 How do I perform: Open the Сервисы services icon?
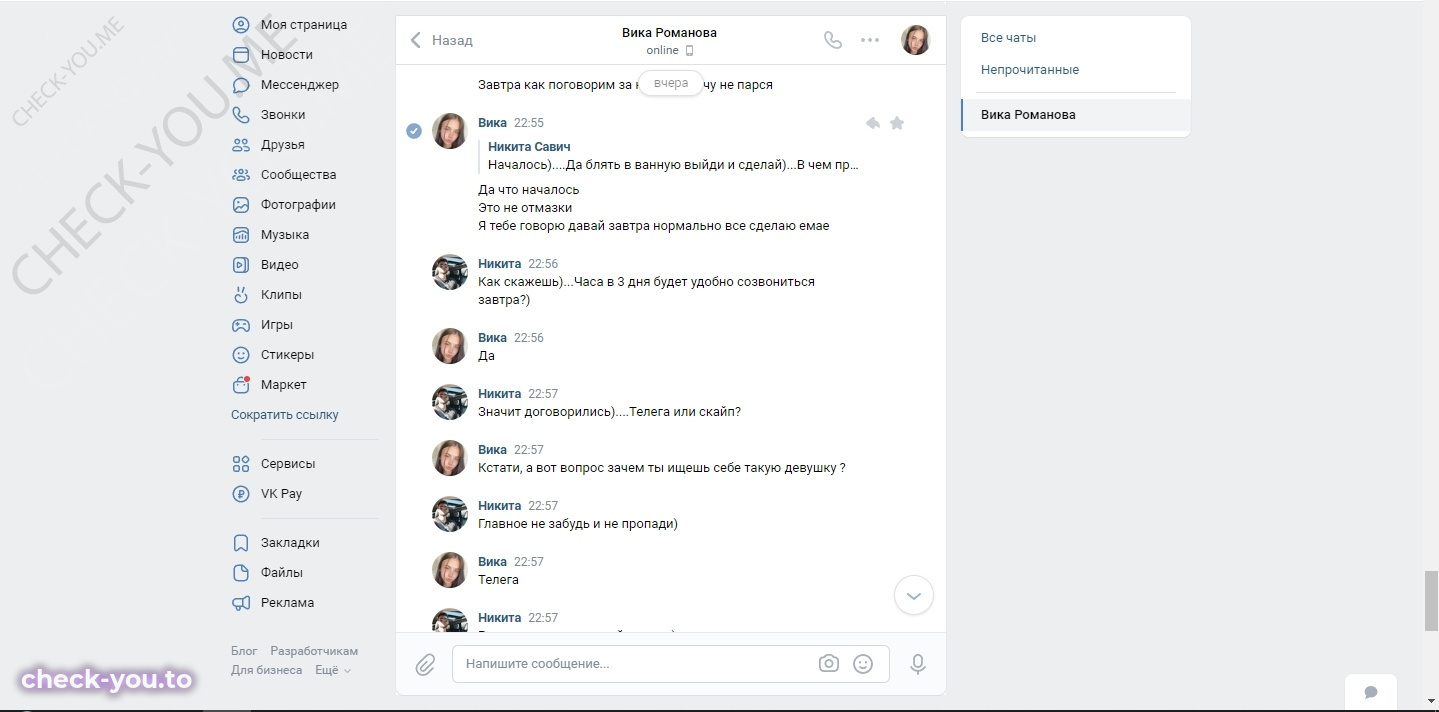coord(240,464)
